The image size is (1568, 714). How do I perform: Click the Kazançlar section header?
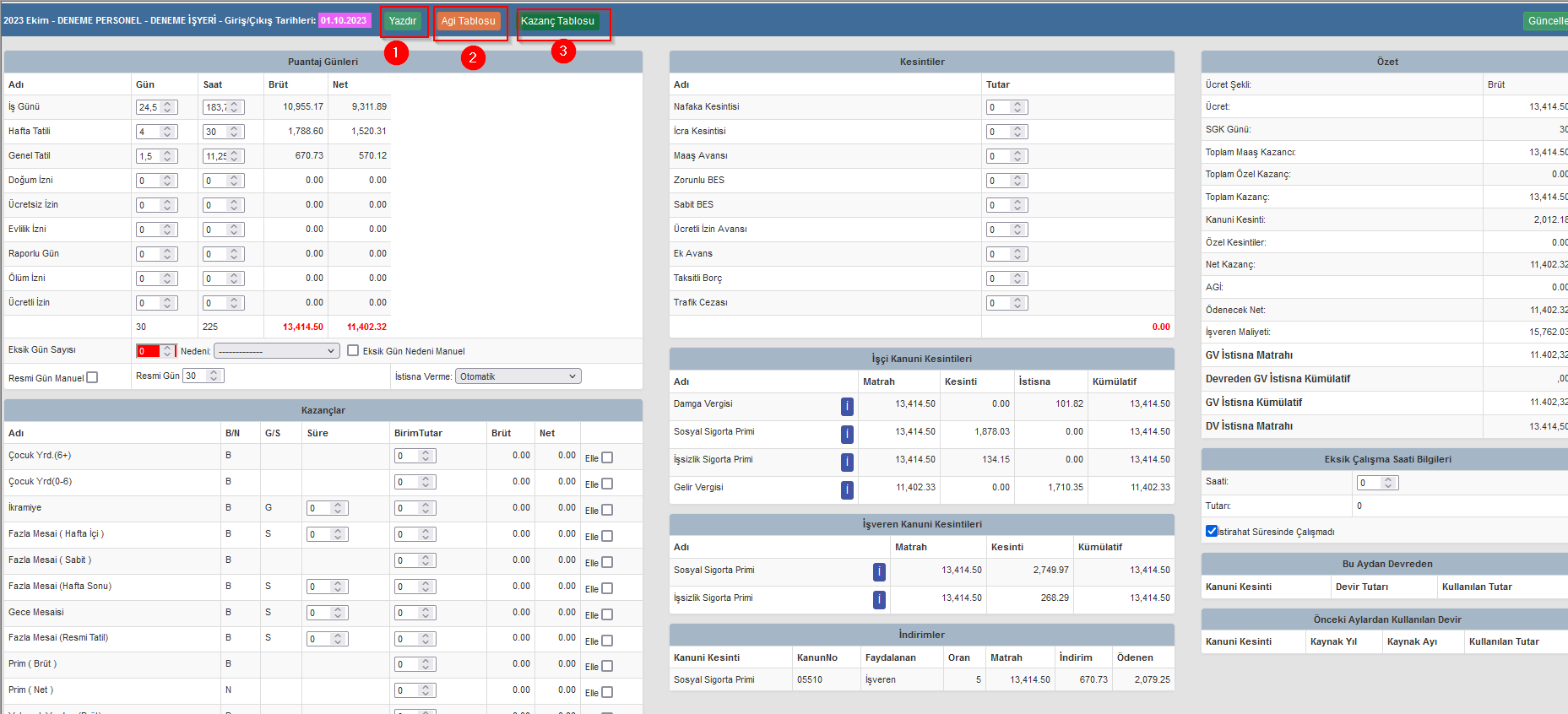click(x=323, y=410)
